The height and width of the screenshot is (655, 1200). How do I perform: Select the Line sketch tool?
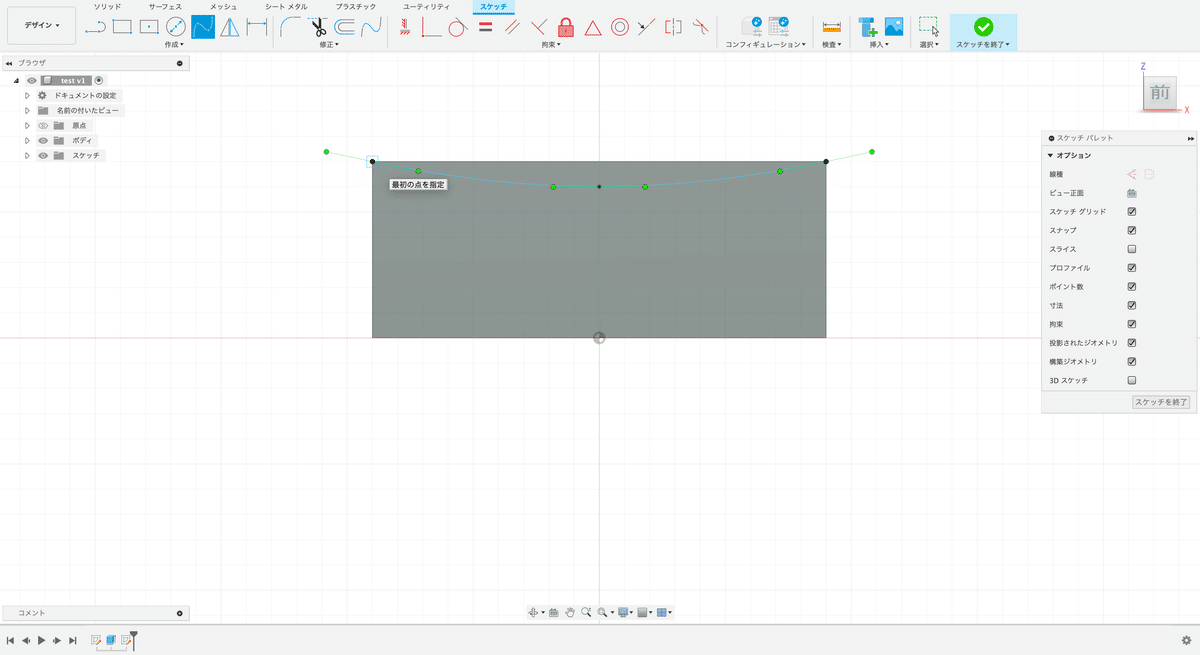96,27
